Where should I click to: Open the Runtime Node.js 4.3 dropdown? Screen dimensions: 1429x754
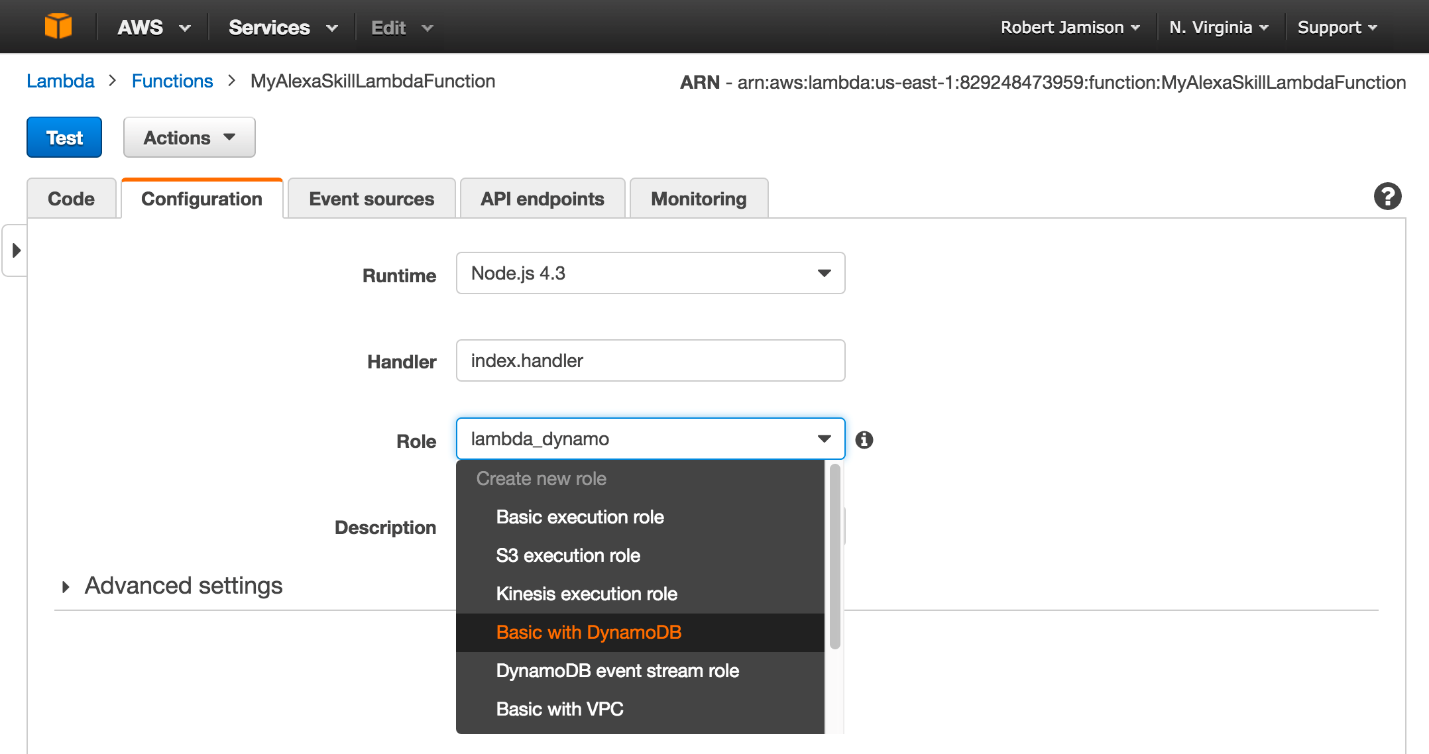click(650, 273)
